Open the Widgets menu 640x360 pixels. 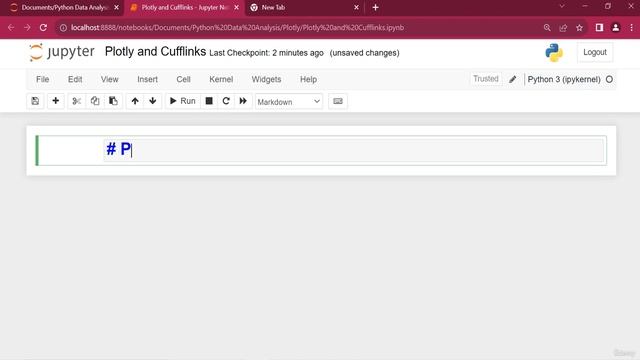(266, 79)
